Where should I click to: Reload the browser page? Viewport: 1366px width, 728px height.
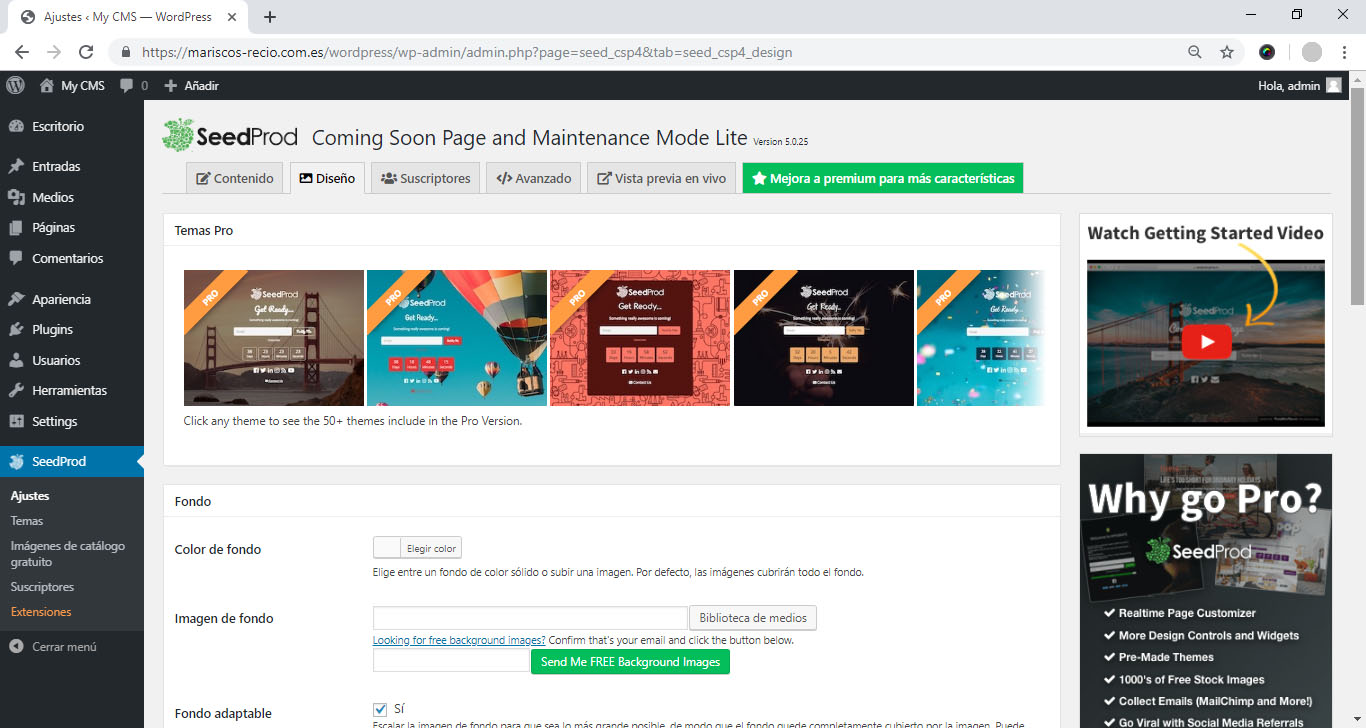[86, 52]
